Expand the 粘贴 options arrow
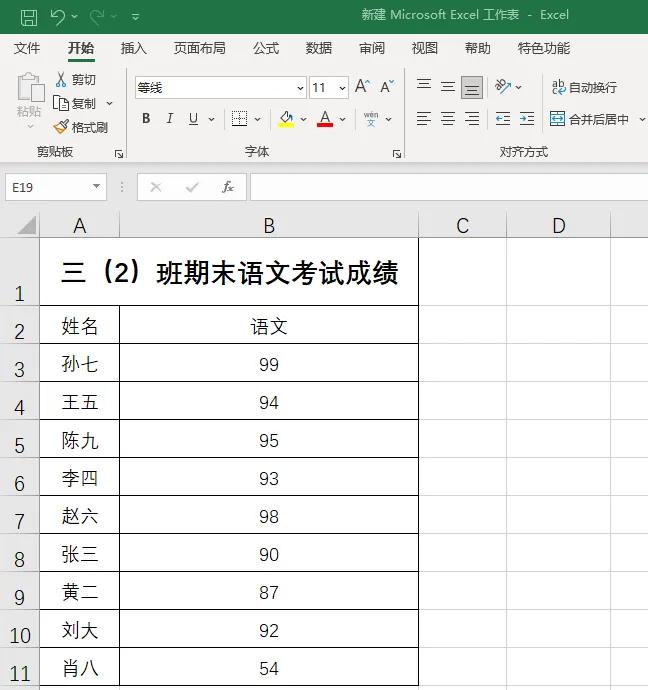Screen dimensions: 648x690 pos(30,126)
